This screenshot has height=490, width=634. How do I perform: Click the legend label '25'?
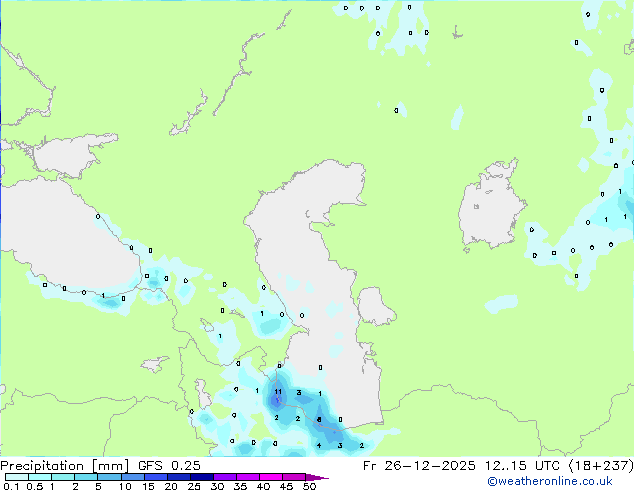coord(194,486)
